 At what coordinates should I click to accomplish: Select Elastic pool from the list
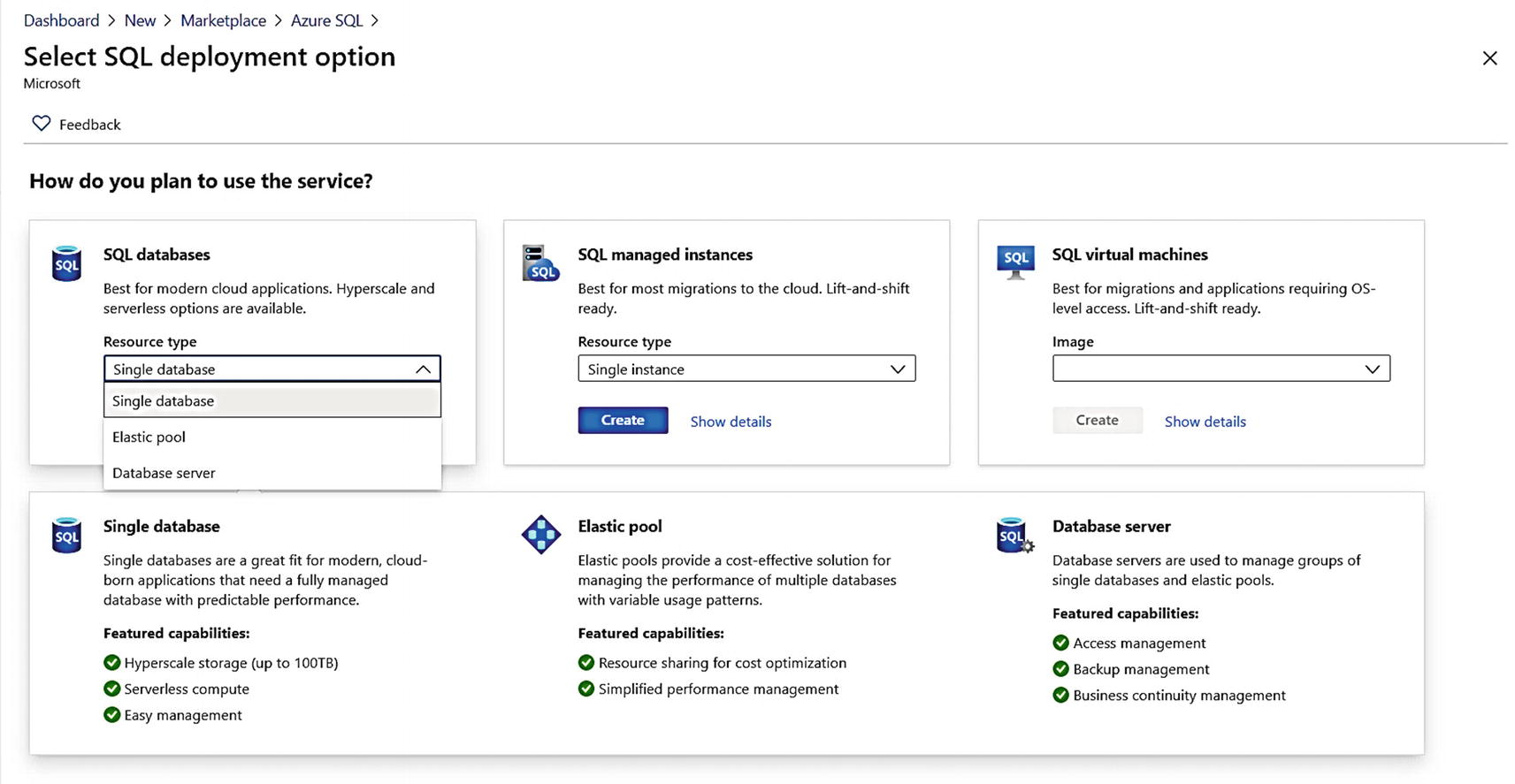[272, 437]
